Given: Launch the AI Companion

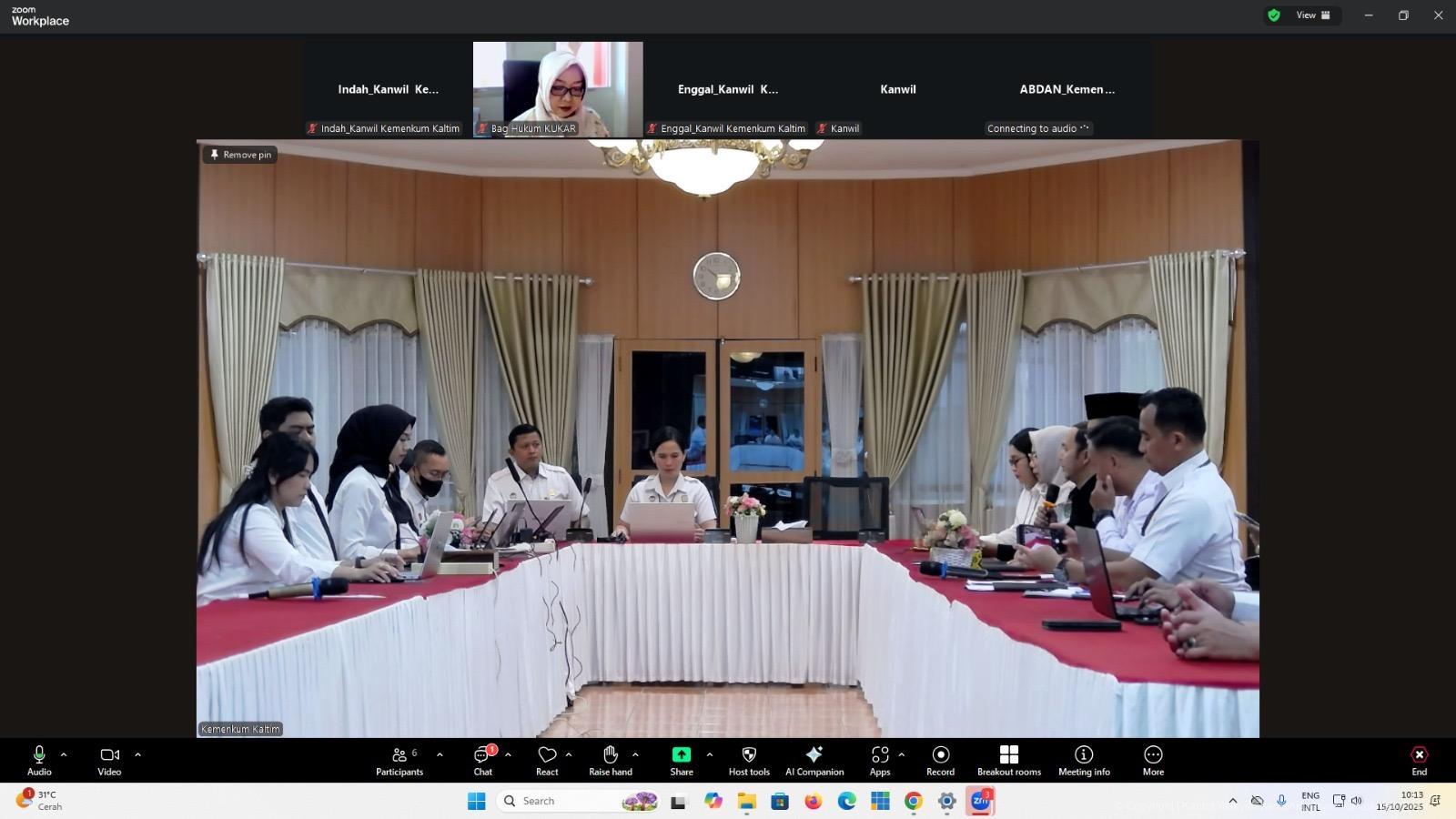Looking at the screenshot, I should 814,761.
